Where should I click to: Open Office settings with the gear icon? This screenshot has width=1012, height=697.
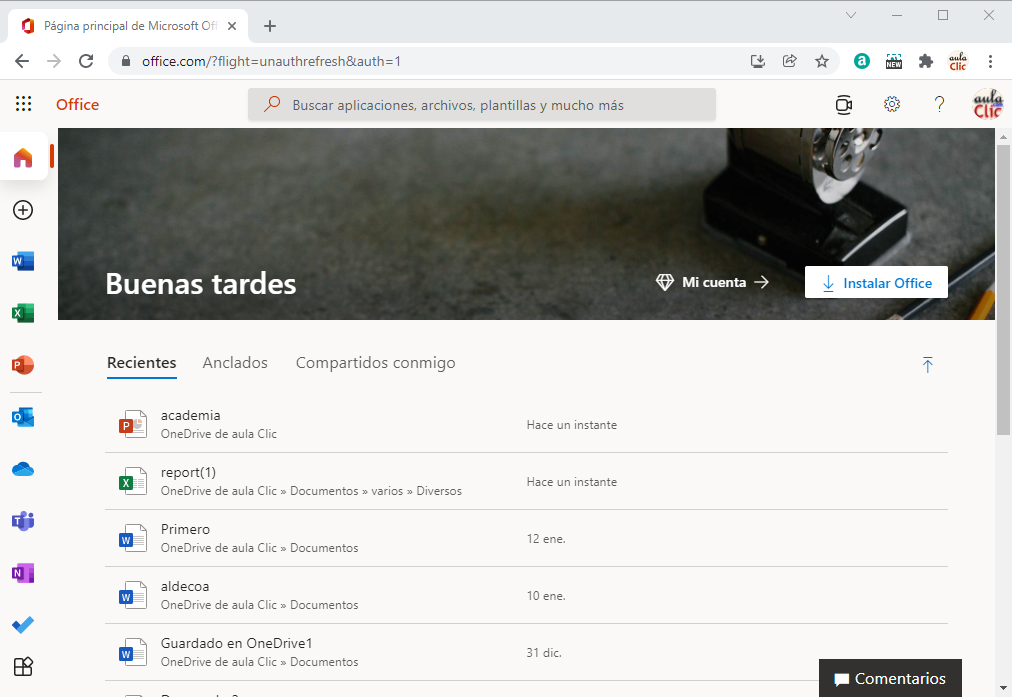[892, 104]
